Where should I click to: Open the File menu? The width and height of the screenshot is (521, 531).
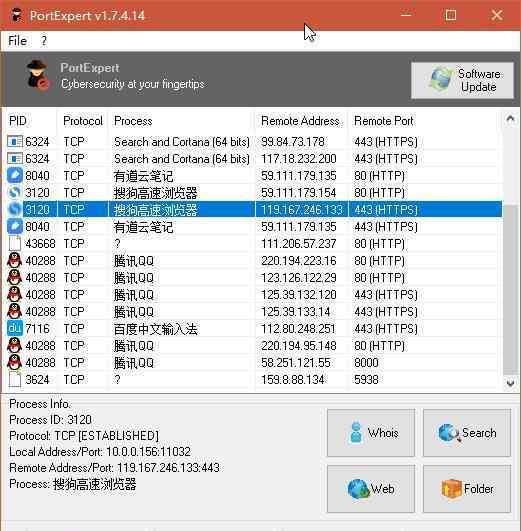[x=17, y=41]
